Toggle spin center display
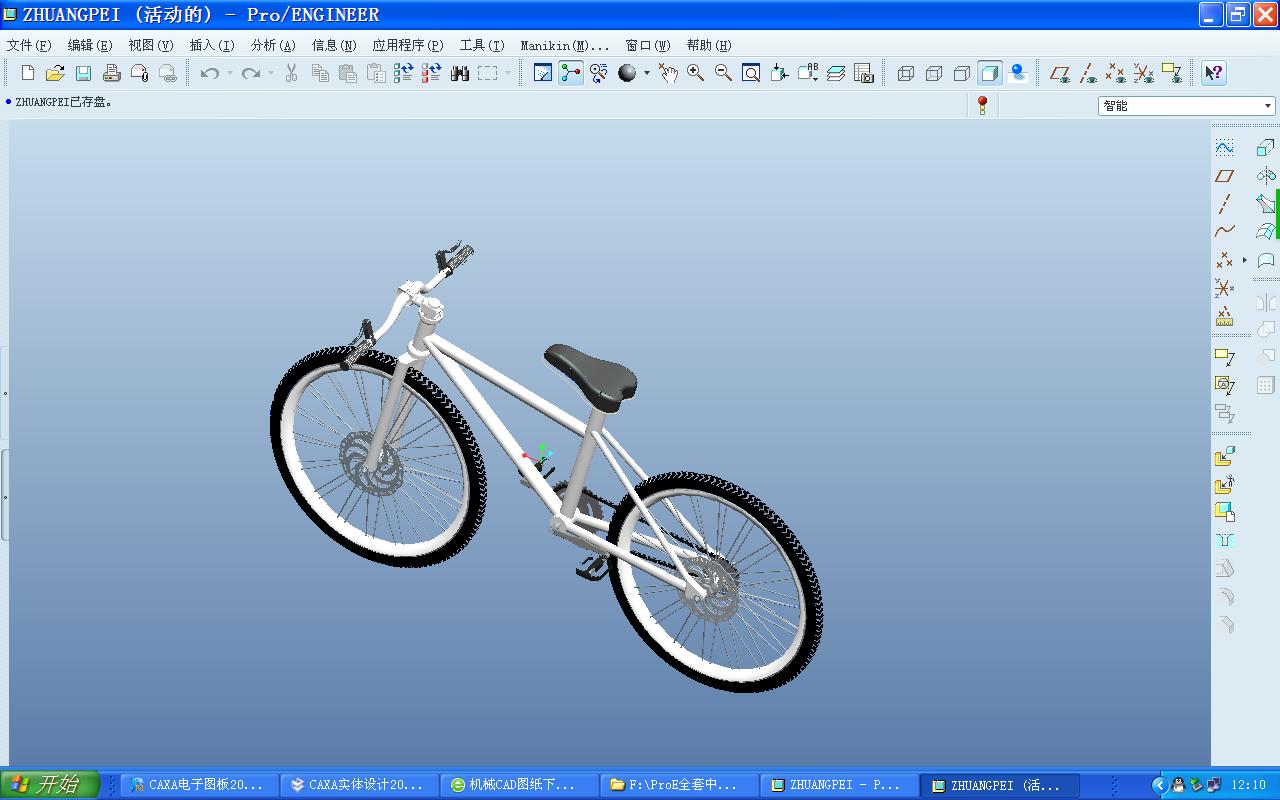This screenshot has height=800, width=1280. click(571, 73)
